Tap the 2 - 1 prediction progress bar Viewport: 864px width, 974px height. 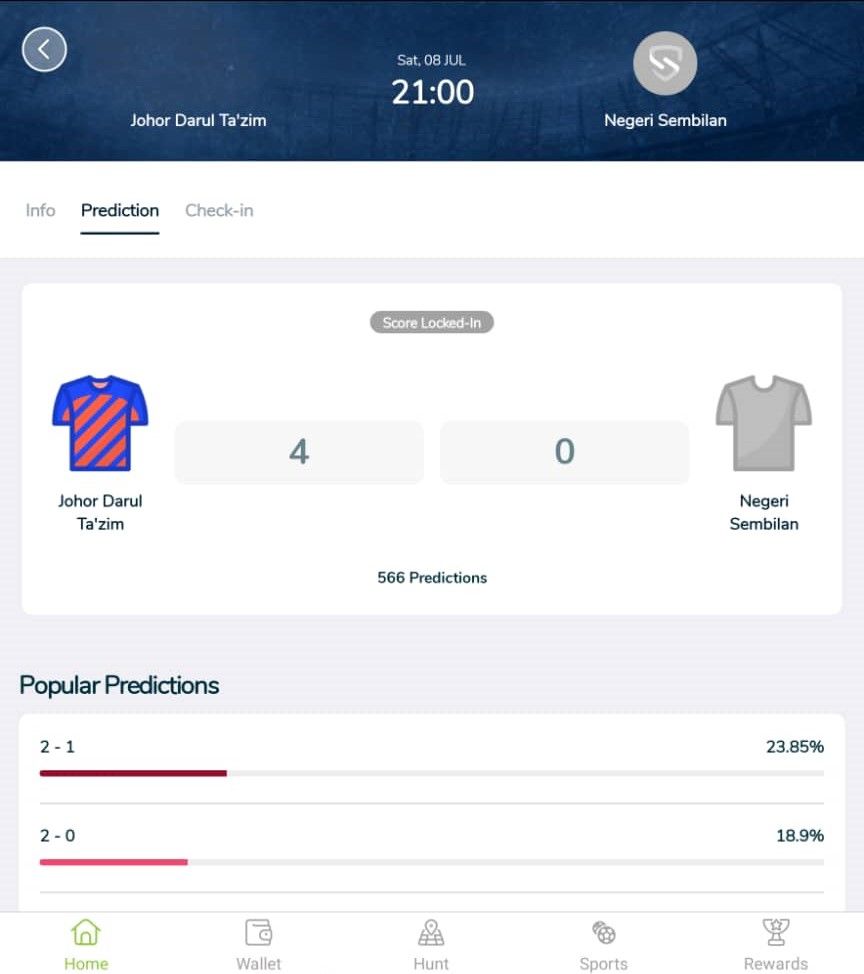(432, 773)
